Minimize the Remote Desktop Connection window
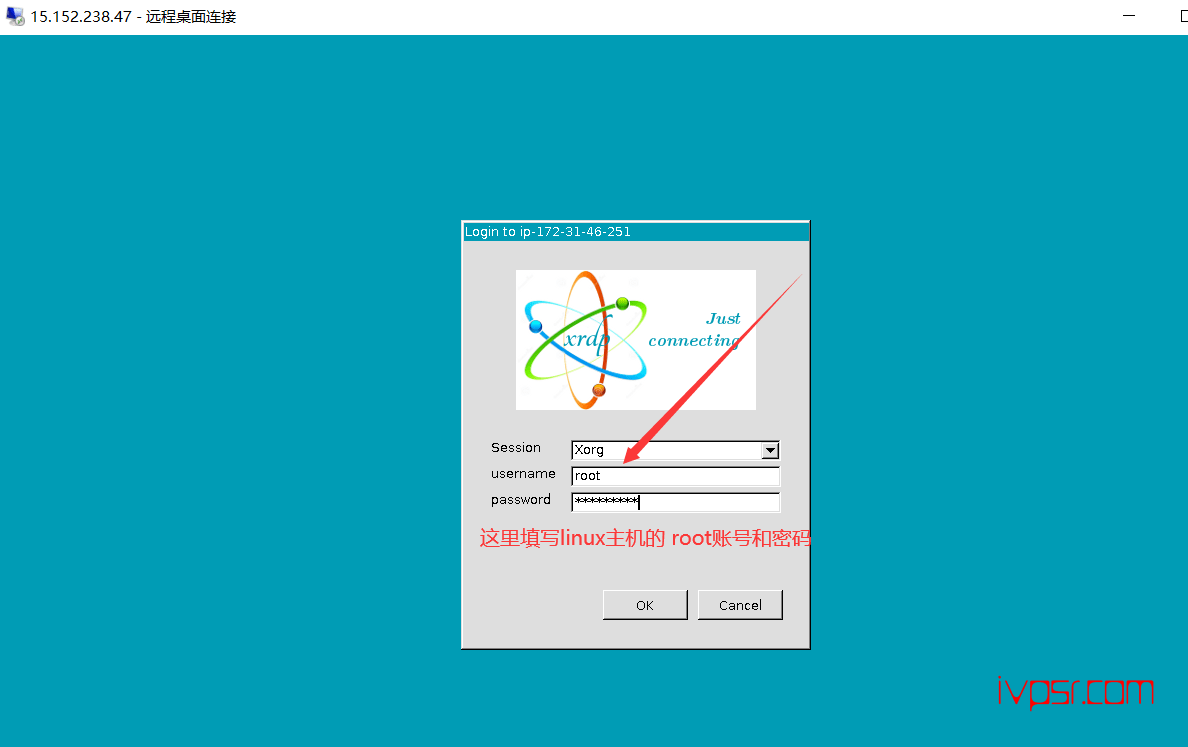1188x747 pixels. click(1129, 16)
